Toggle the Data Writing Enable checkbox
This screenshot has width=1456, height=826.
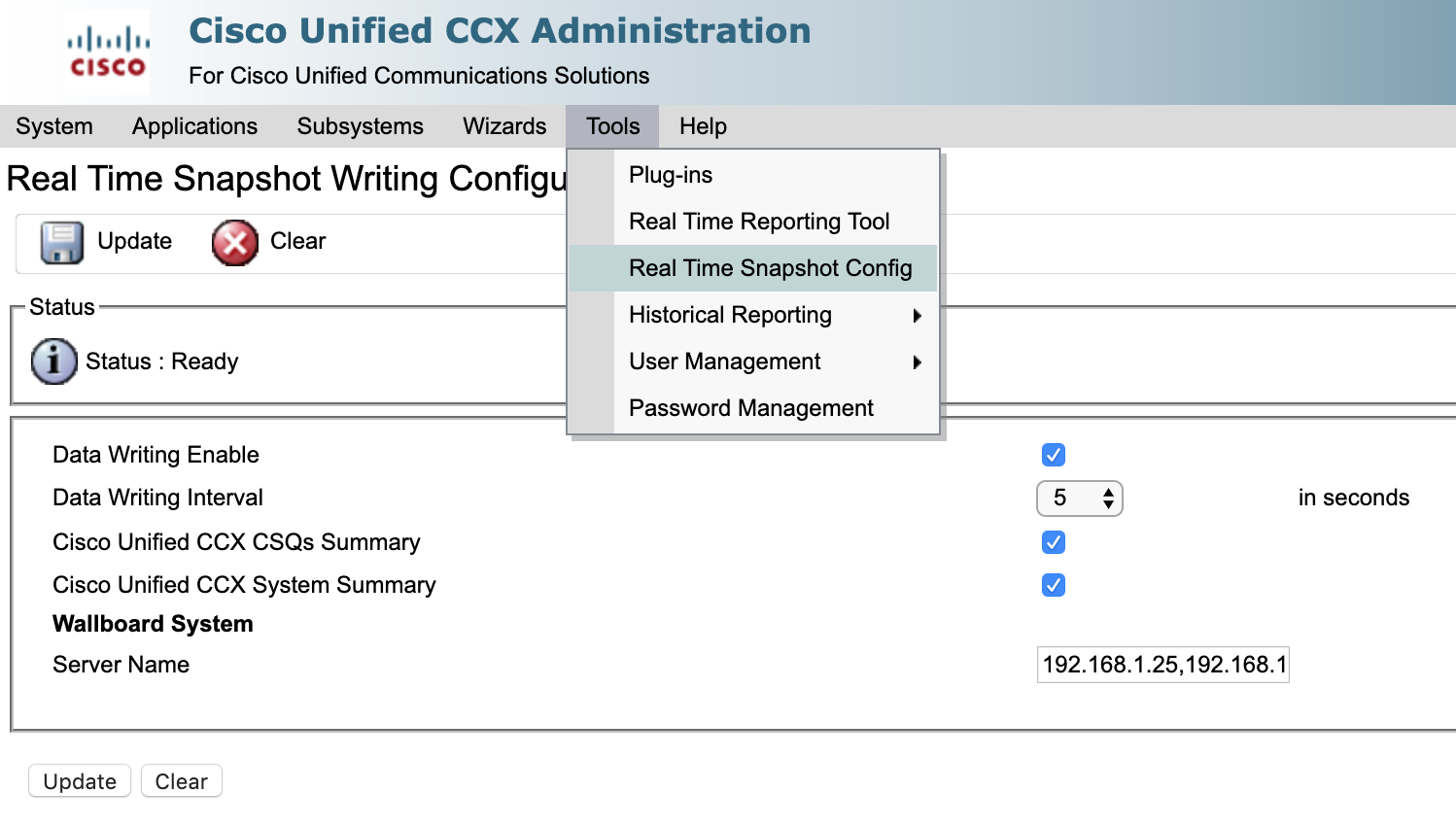(x=1053, y=455)
